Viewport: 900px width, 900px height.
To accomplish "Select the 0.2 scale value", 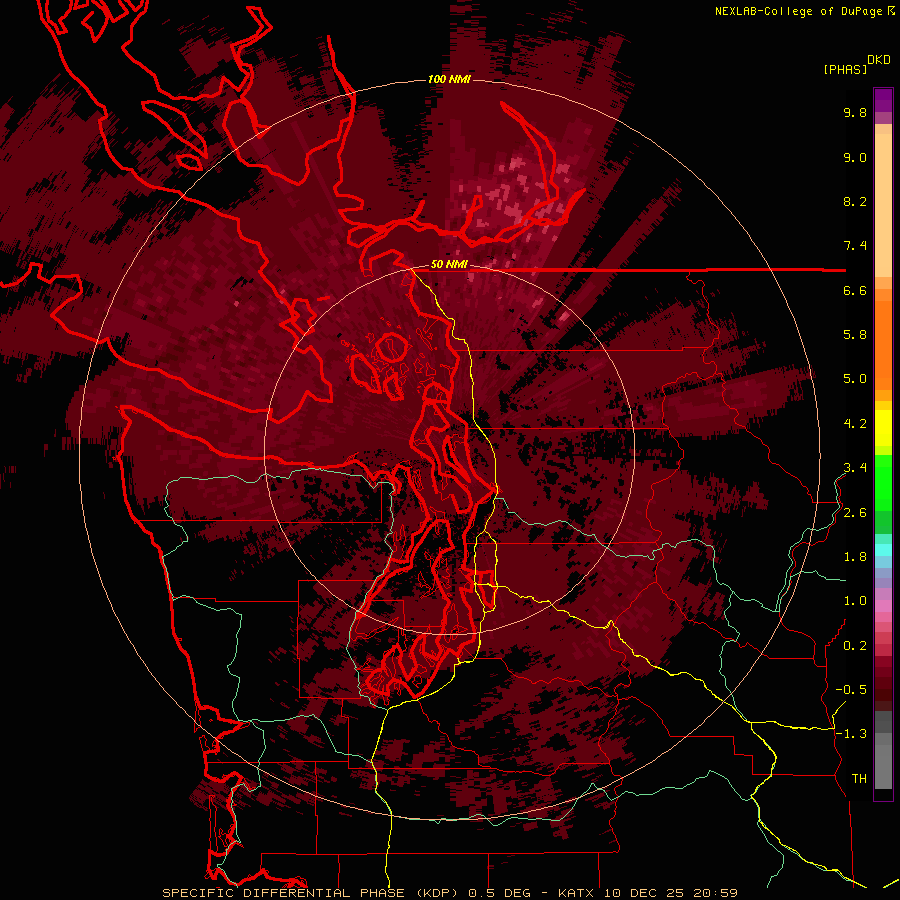I will (855, 646).
